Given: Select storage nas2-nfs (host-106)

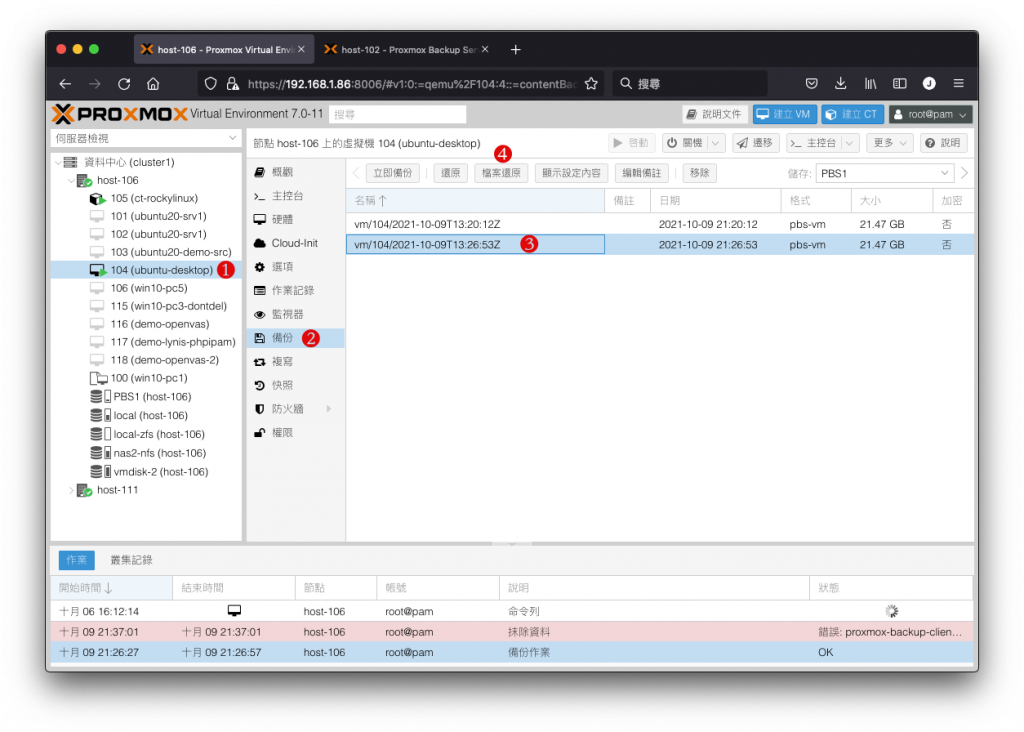Looking at the screenshot, I should pos(159,453).
